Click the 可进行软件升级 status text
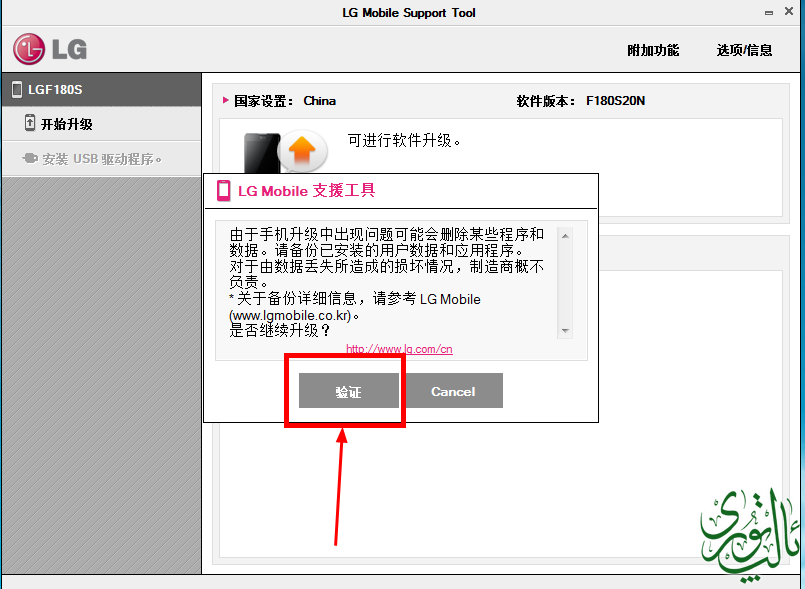 click(404, 140)
